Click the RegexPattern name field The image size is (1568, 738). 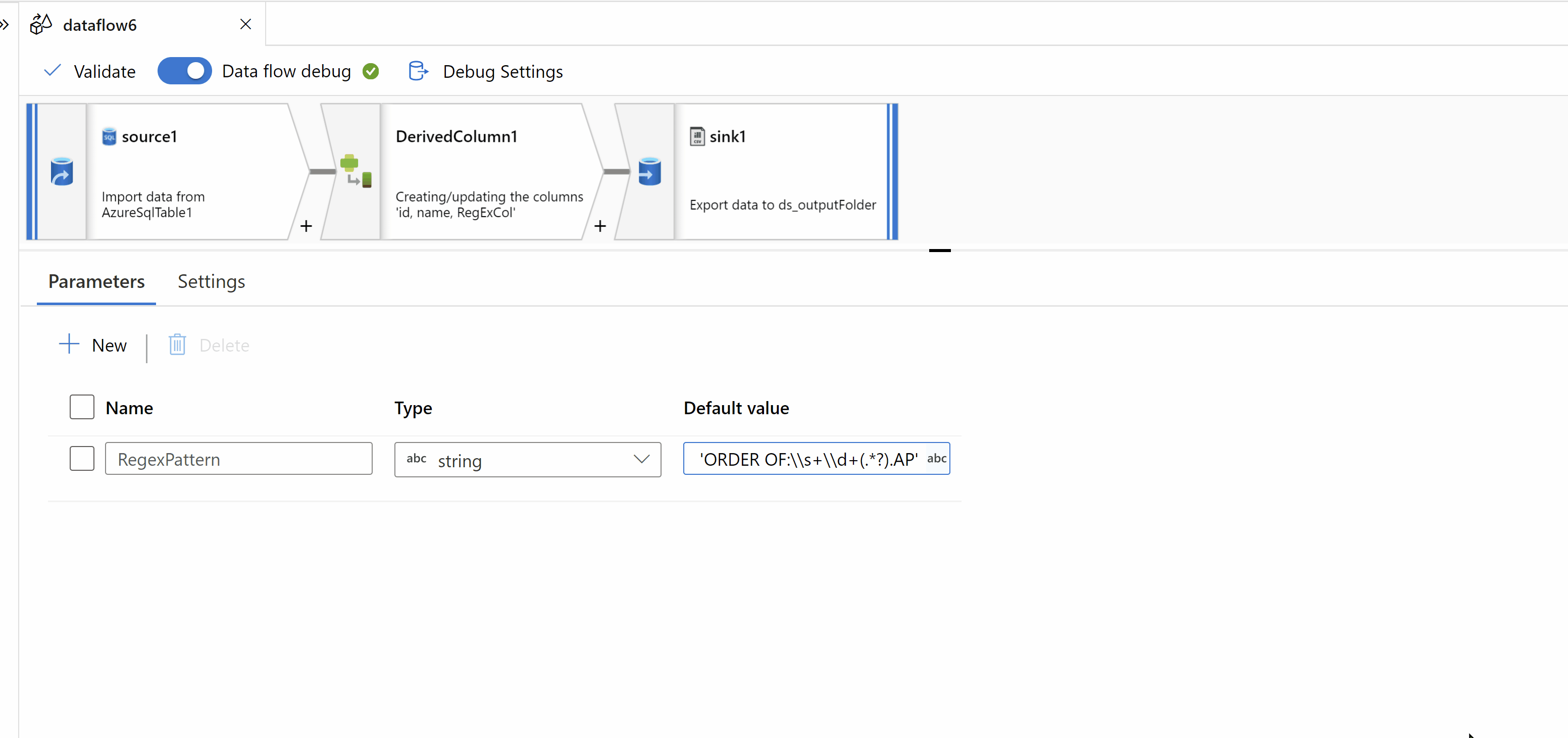[238, 459]
